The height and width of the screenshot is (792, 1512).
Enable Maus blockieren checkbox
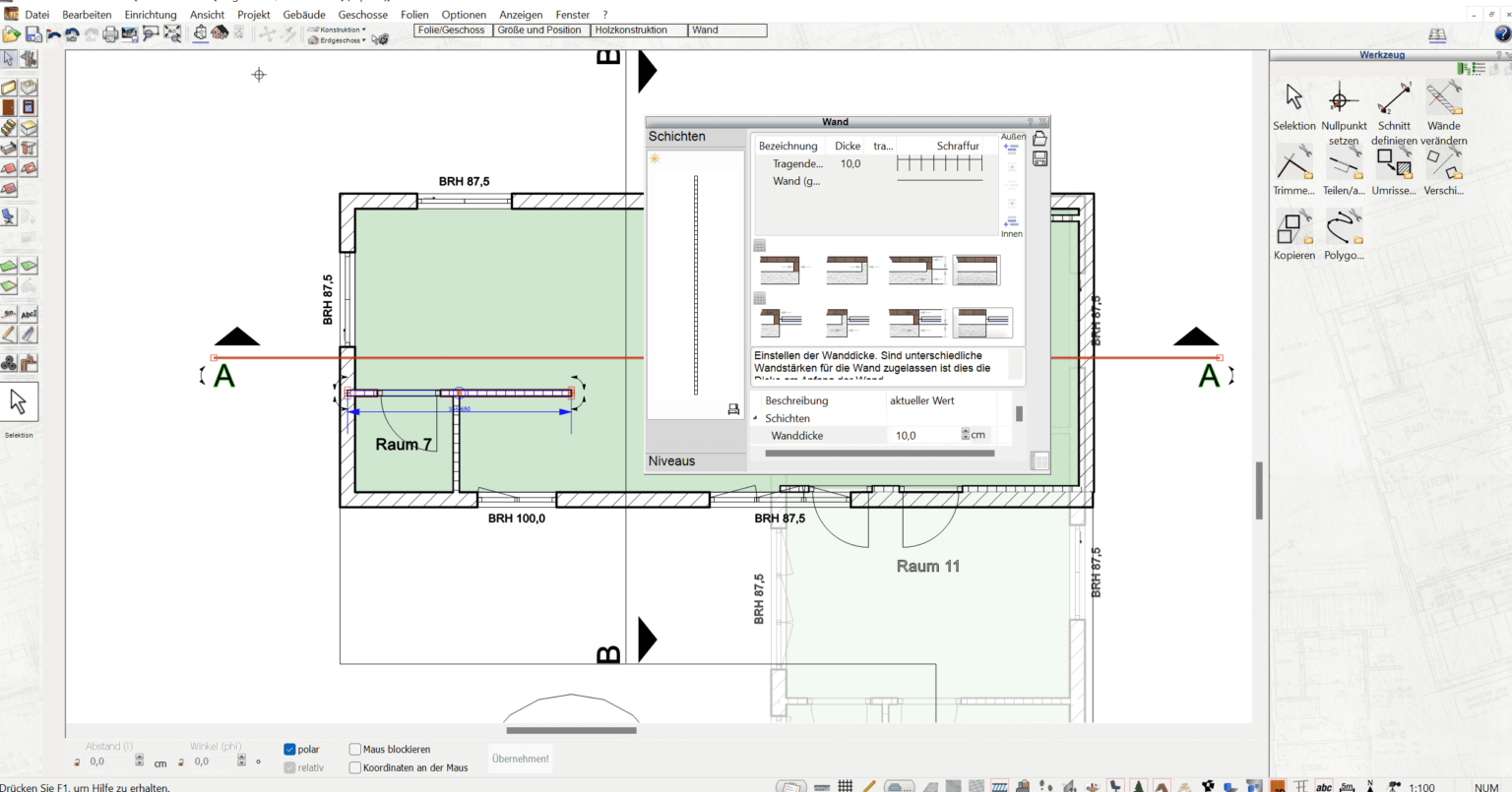tap(355, 750)
